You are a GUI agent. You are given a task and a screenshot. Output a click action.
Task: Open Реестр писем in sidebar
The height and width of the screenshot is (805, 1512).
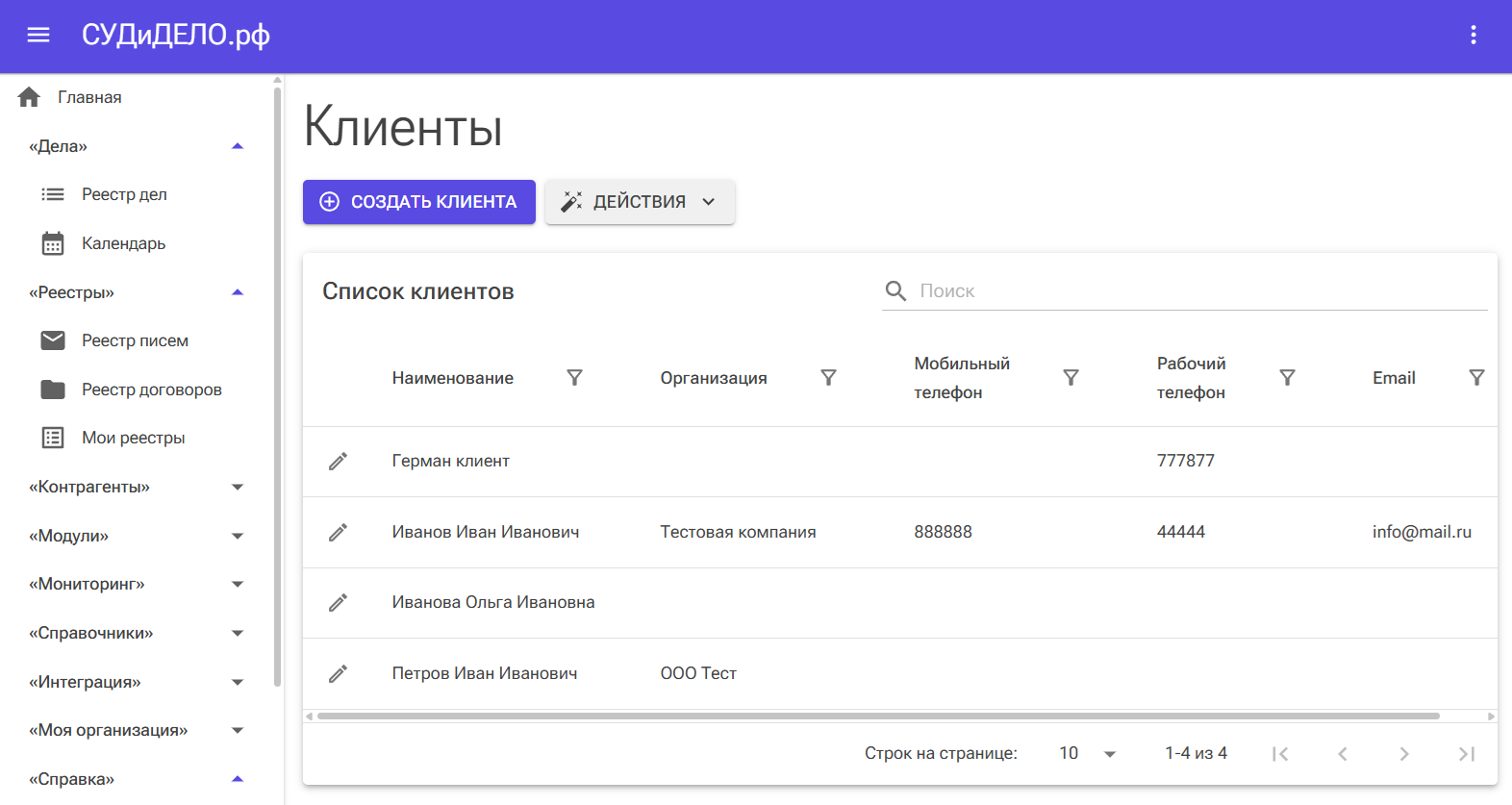[x=135, y=340]
